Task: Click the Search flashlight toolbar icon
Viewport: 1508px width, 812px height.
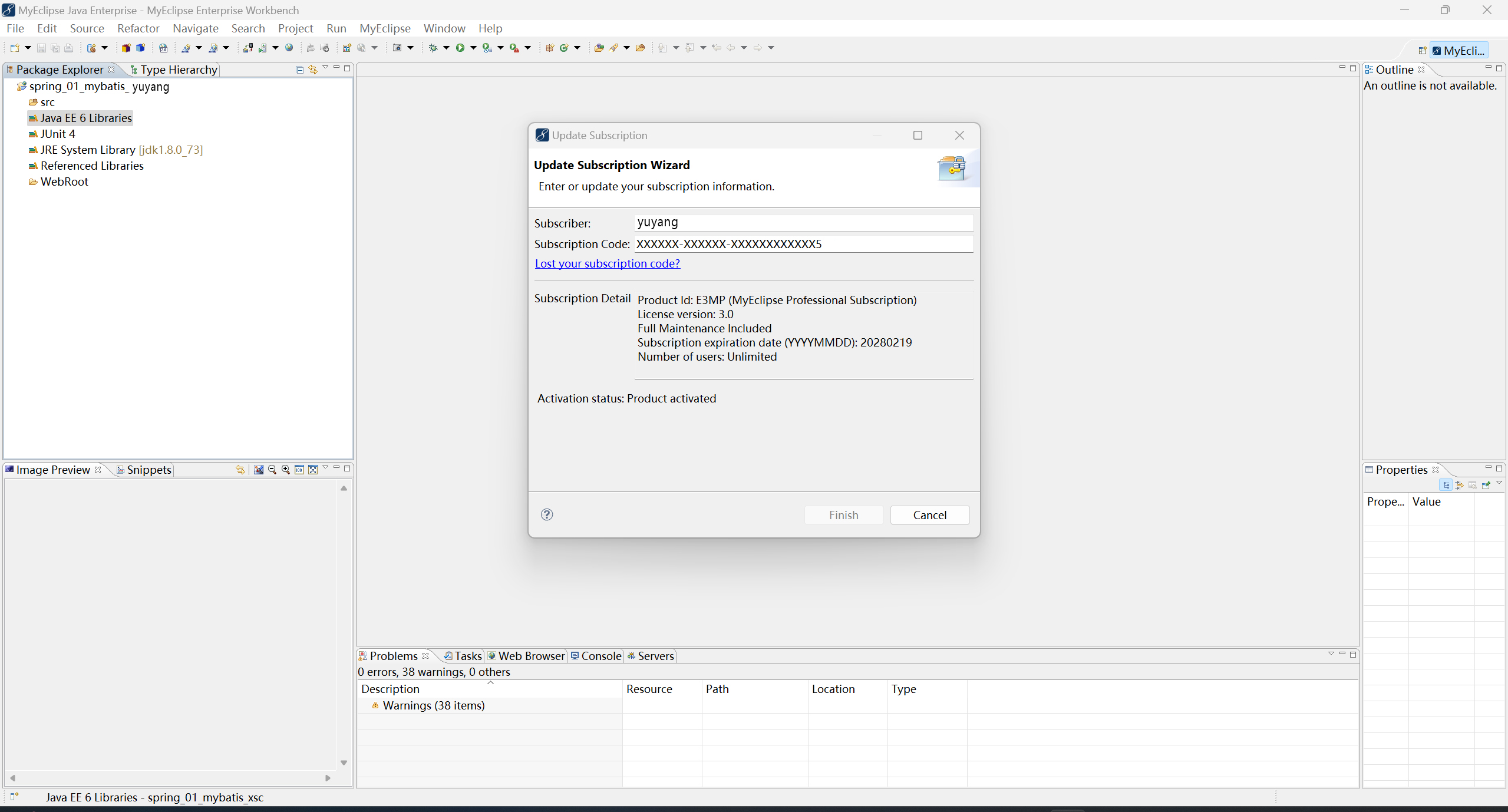Action: pyautogui.click(x=613, y=48)
